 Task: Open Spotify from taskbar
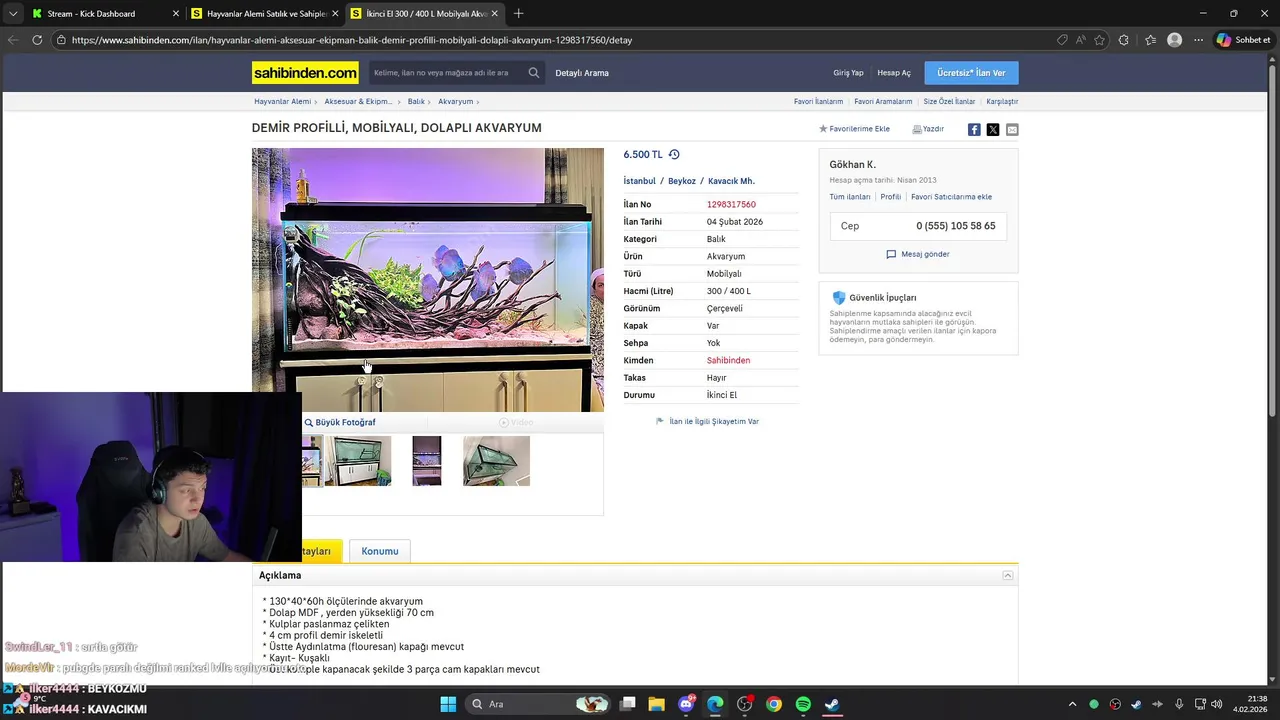coord(803,704)
